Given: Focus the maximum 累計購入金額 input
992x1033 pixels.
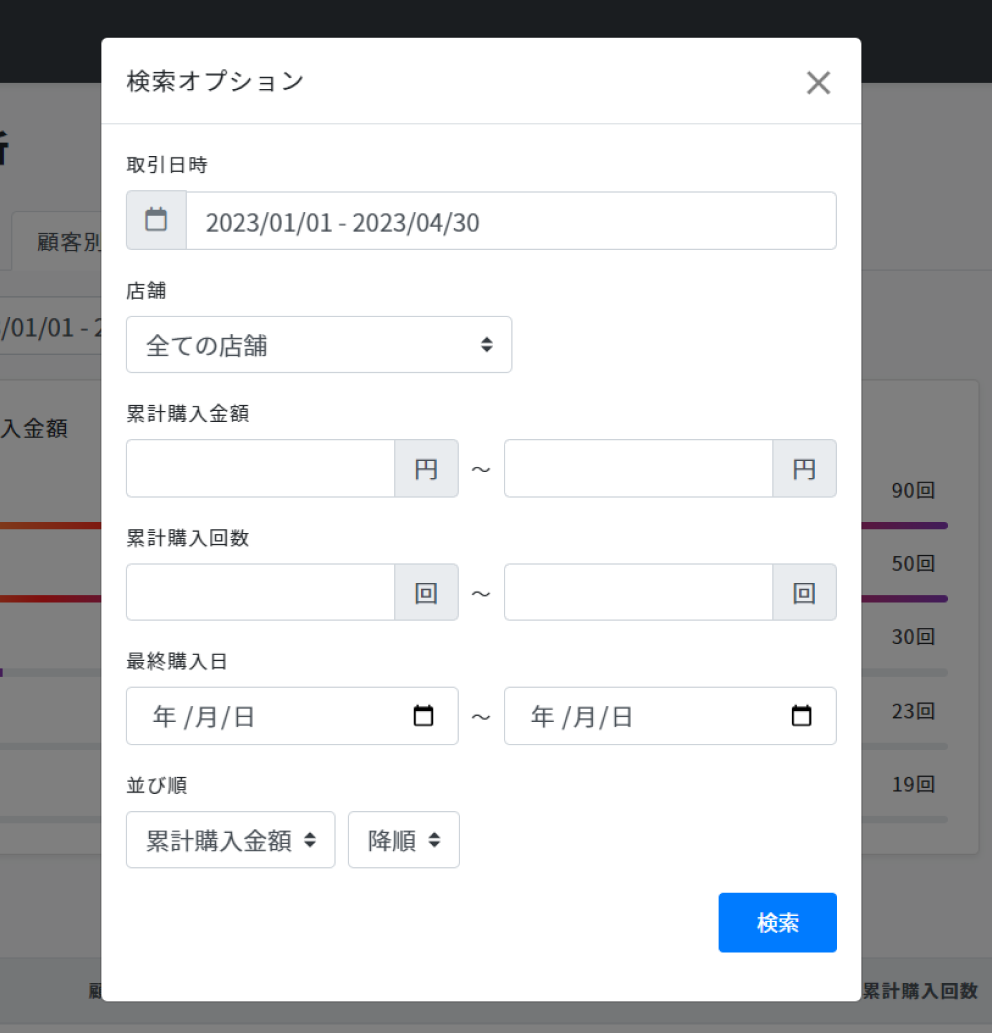Looking at the screenshot, I should 638,469.
